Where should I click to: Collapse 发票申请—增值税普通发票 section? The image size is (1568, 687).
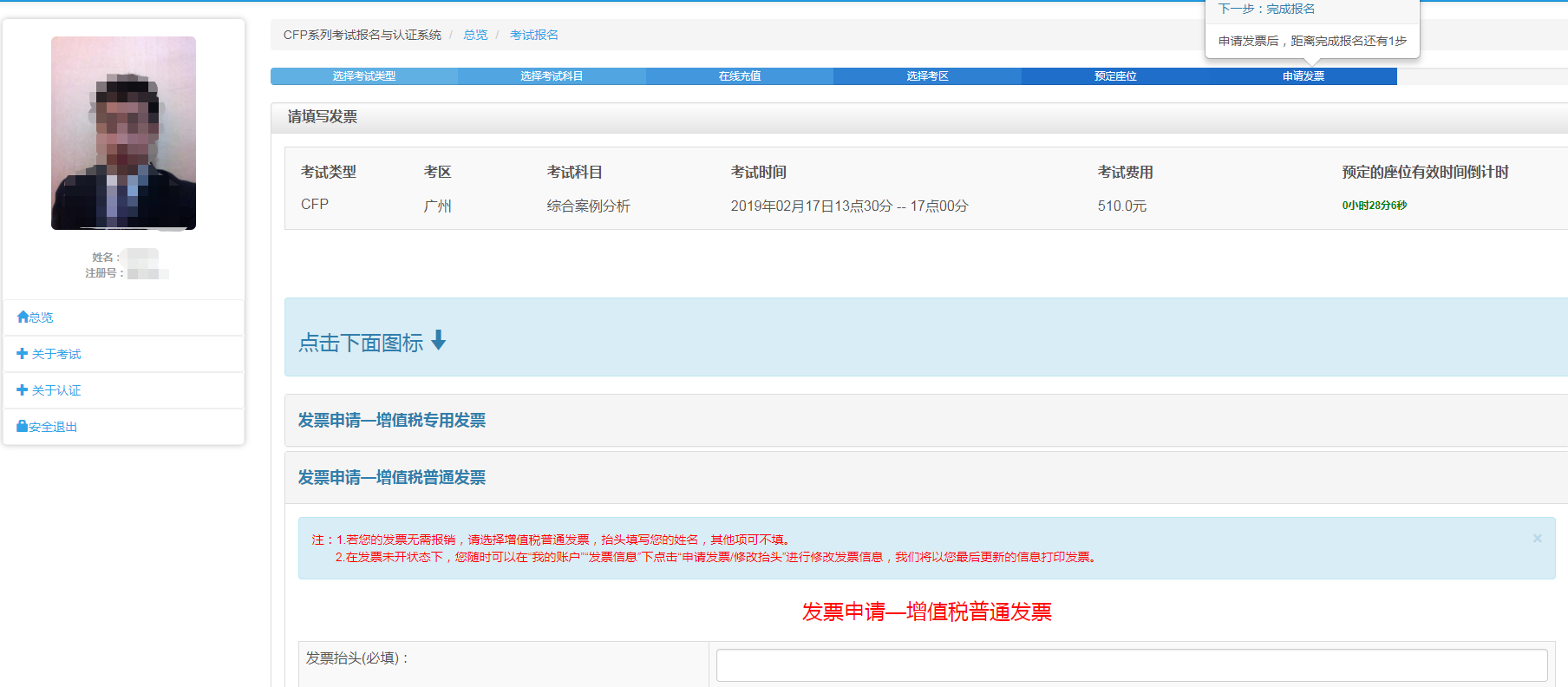pos(392,478)
